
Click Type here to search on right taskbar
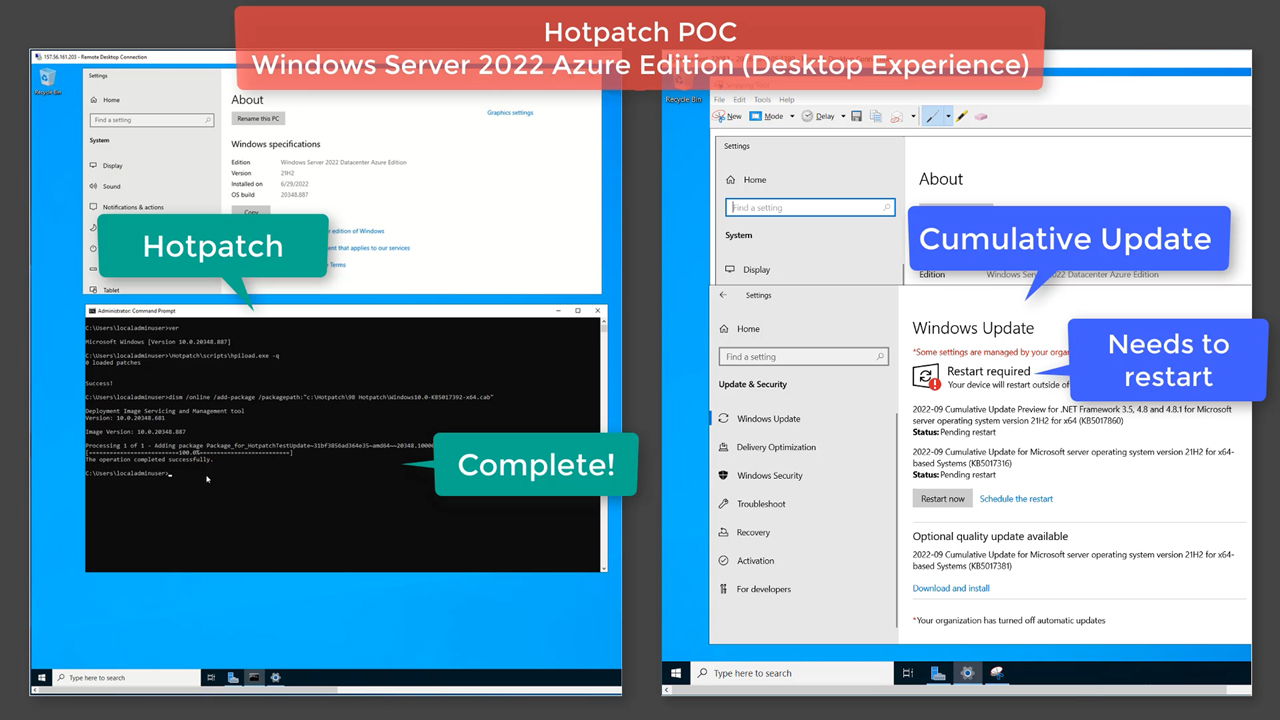[792, 673]
